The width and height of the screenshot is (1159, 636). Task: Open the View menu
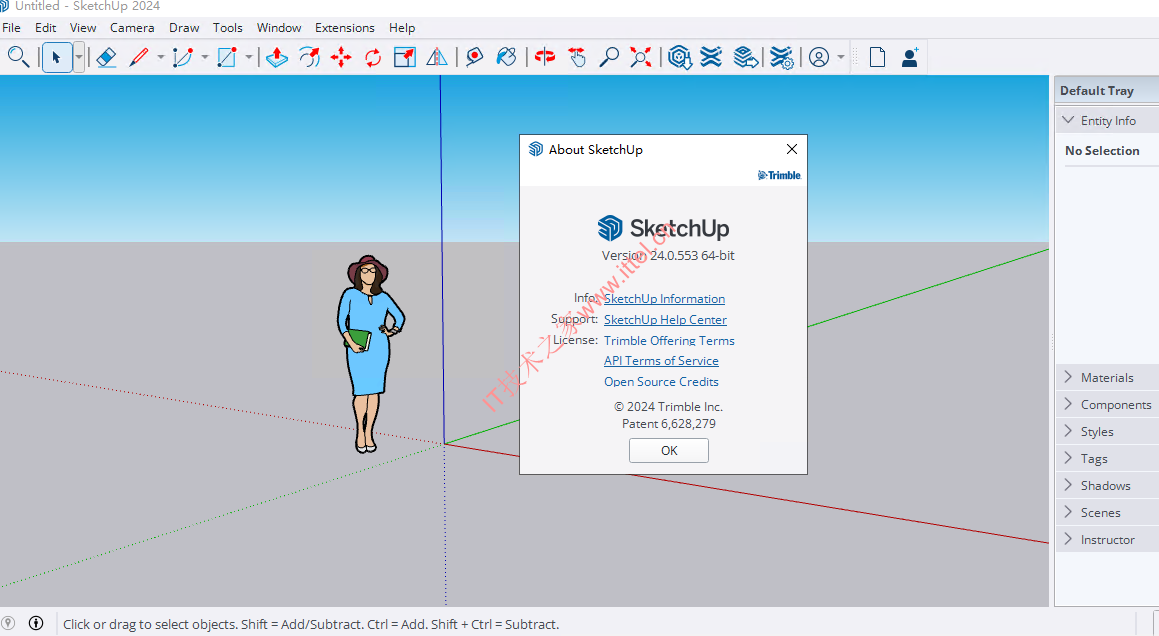coord(83,27)
